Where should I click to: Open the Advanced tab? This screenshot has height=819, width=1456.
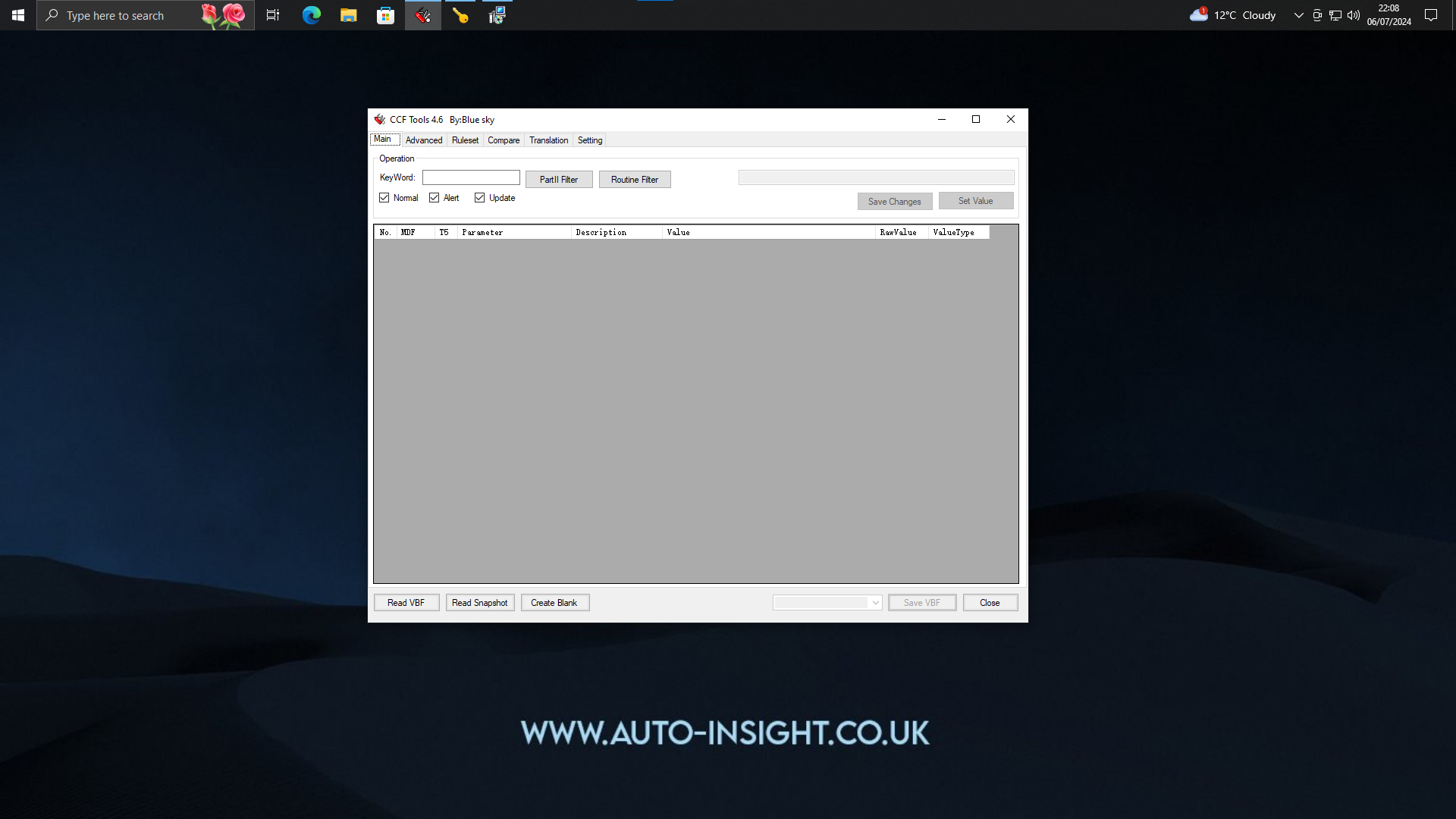click(423, 140)
